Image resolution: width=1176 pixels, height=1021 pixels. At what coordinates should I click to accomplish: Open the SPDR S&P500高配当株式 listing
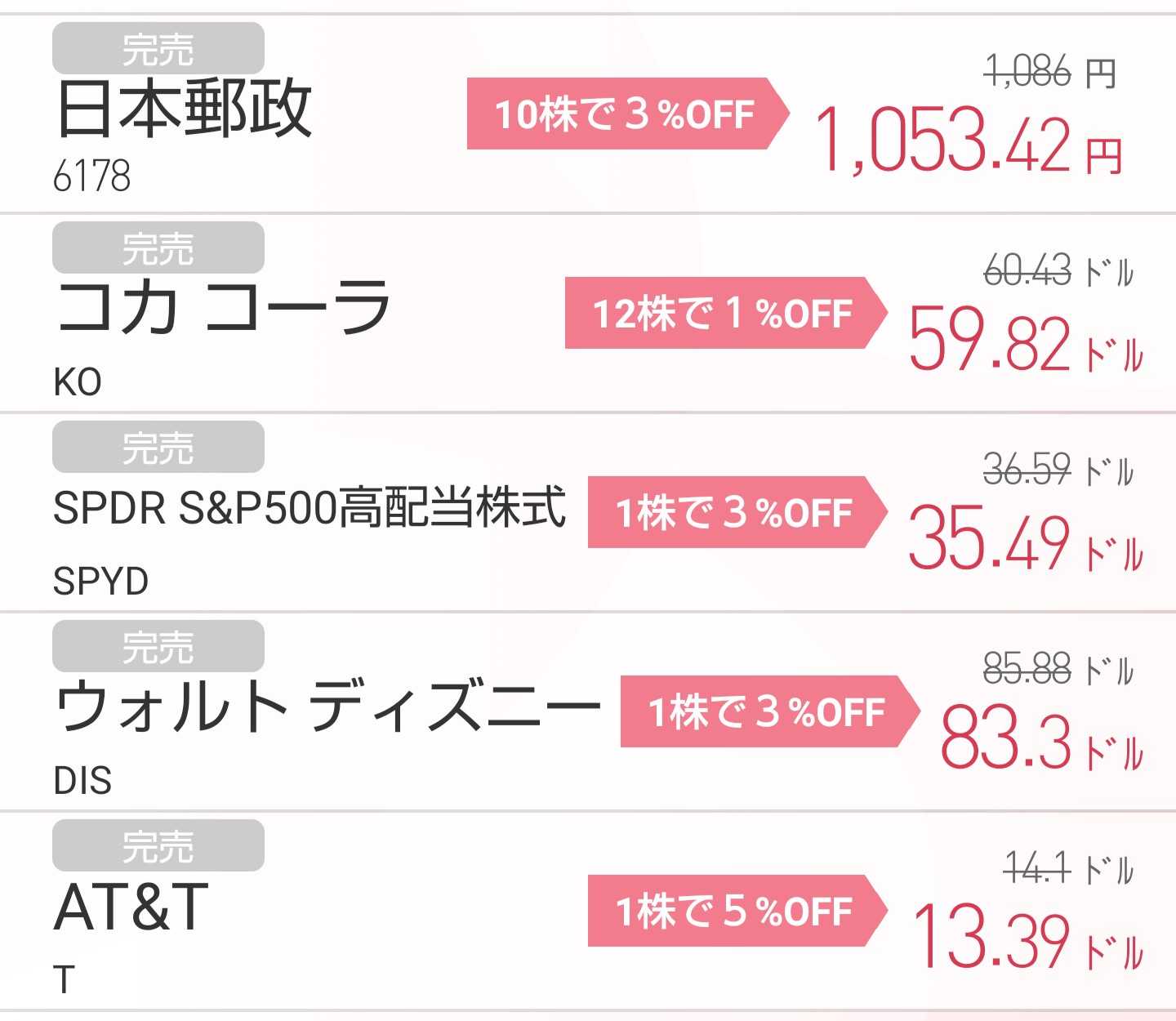(588, 512)
